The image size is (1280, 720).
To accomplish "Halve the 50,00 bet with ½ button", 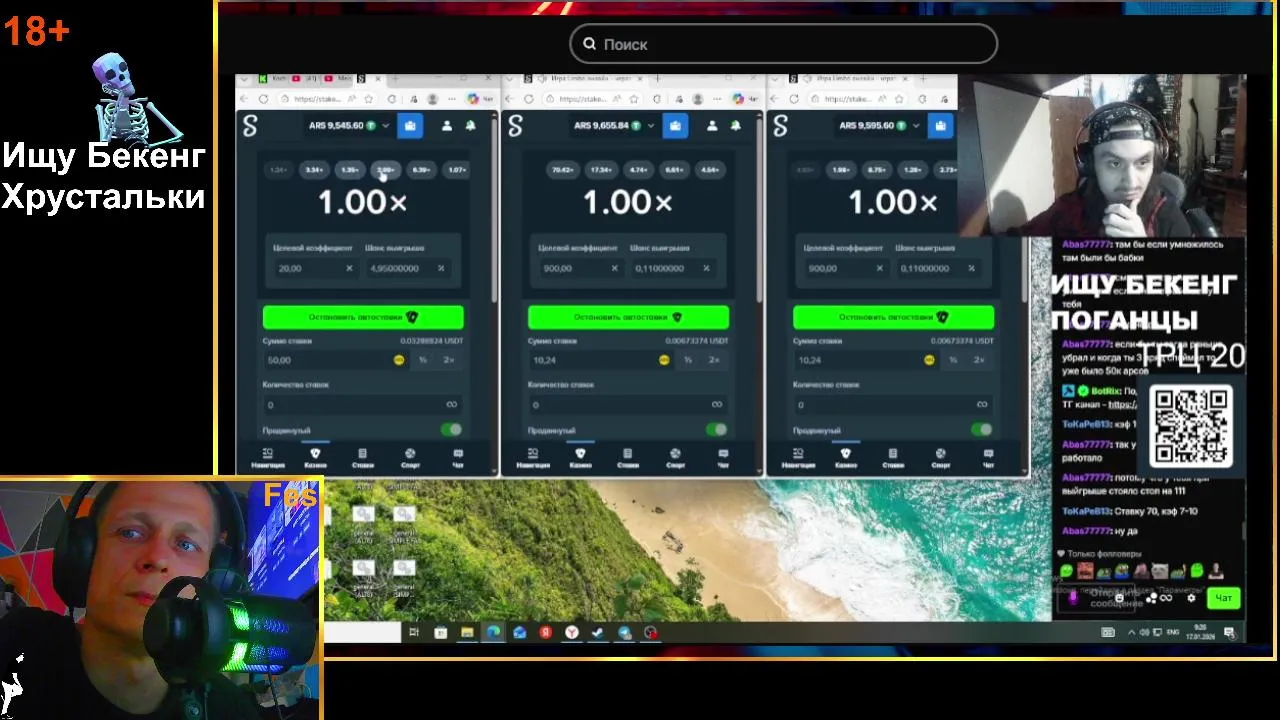I will 422,360.
